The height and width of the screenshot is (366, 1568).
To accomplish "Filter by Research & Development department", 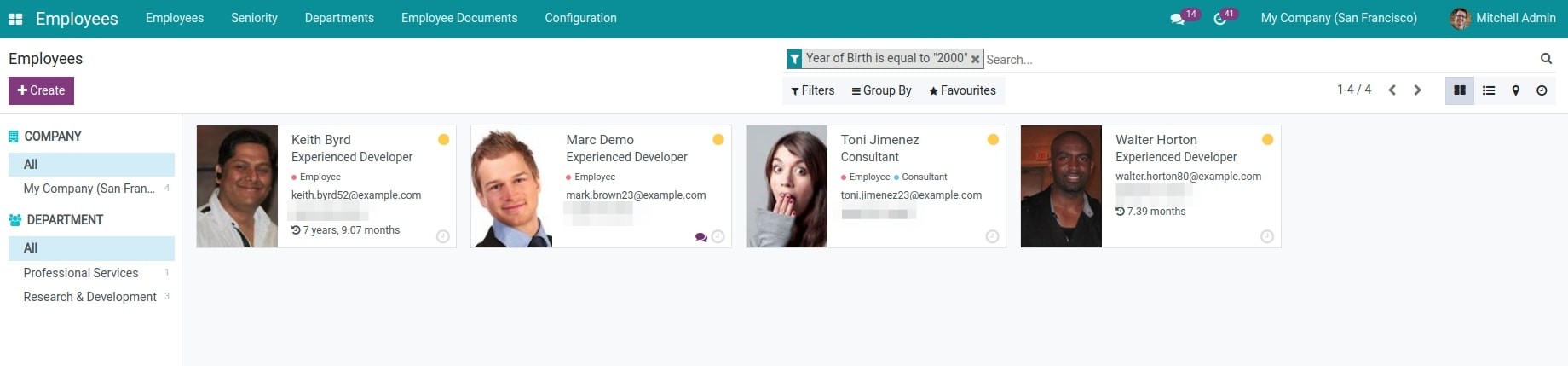I will pos(89,297).
